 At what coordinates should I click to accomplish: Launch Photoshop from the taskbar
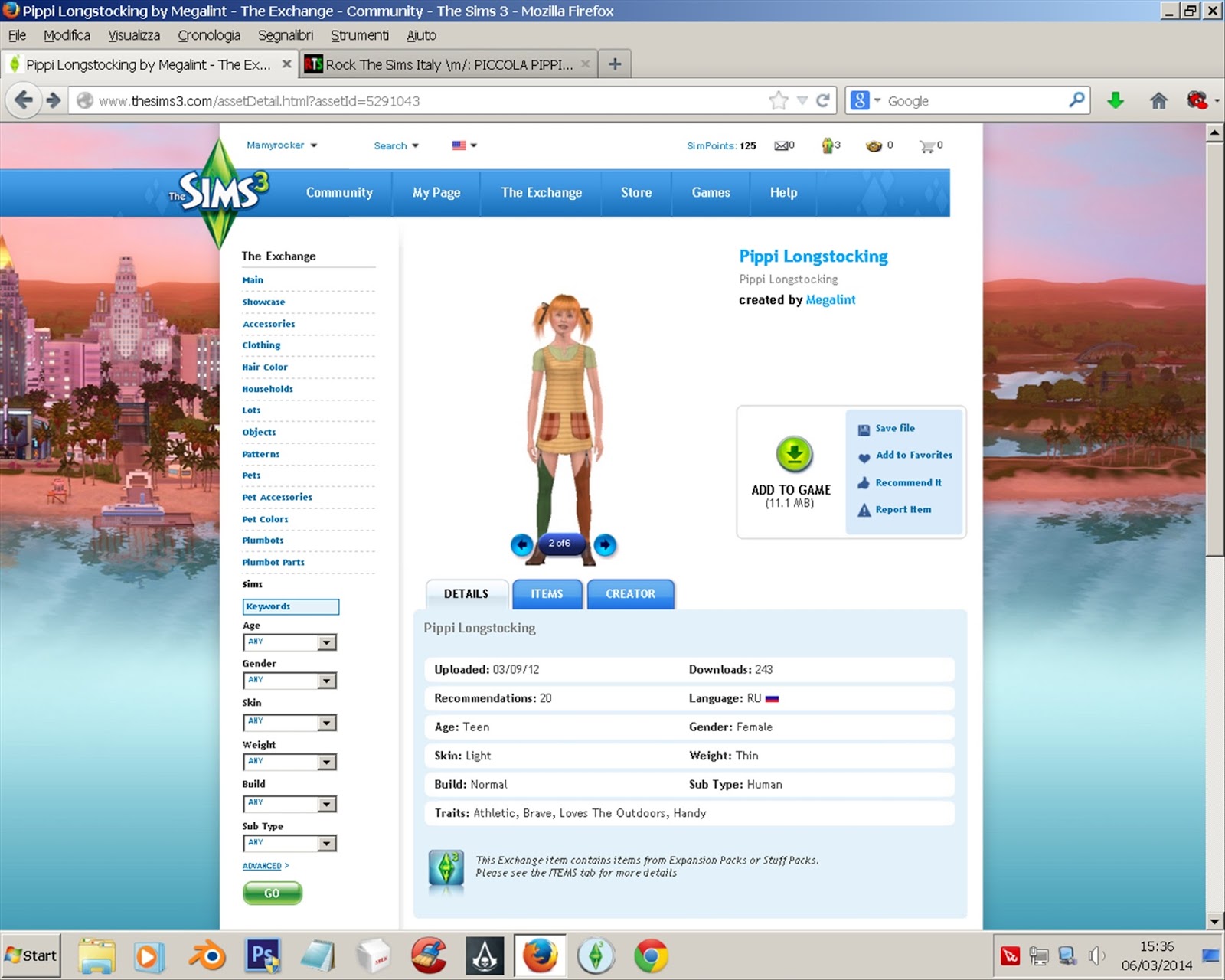coord(263,955)
